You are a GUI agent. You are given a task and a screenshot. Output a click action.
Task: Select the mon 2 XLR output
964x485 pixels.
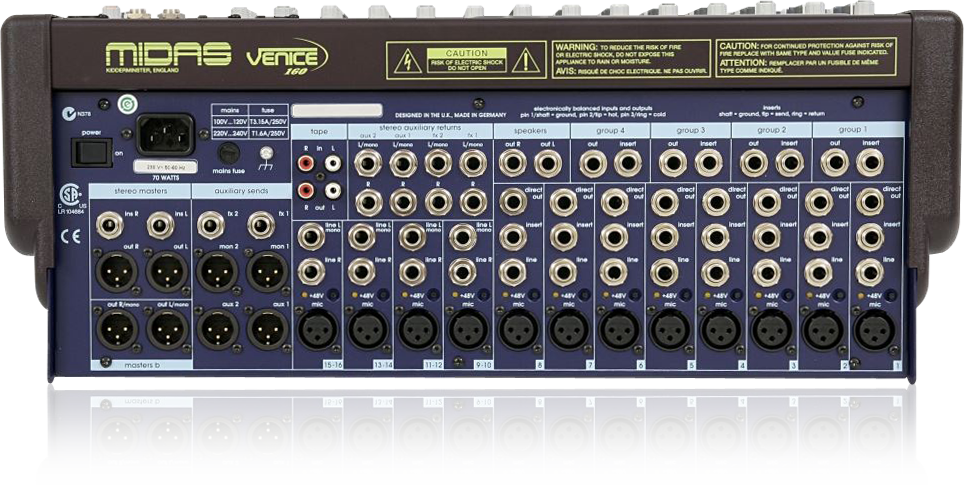(x=218, y=272)
